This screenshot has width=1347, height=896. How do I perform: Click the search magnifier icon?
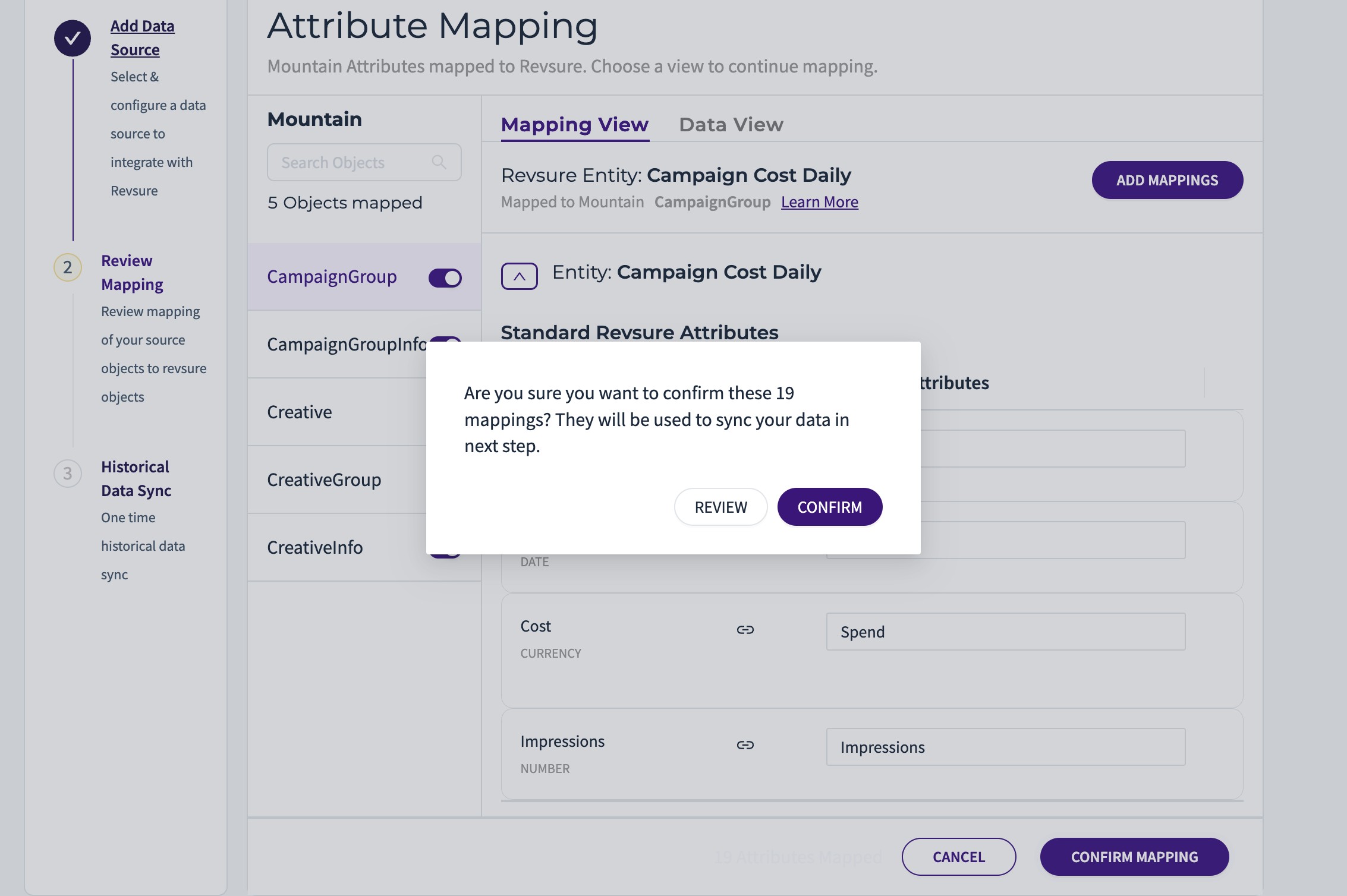pyautogui.click(x=439, y=162)
